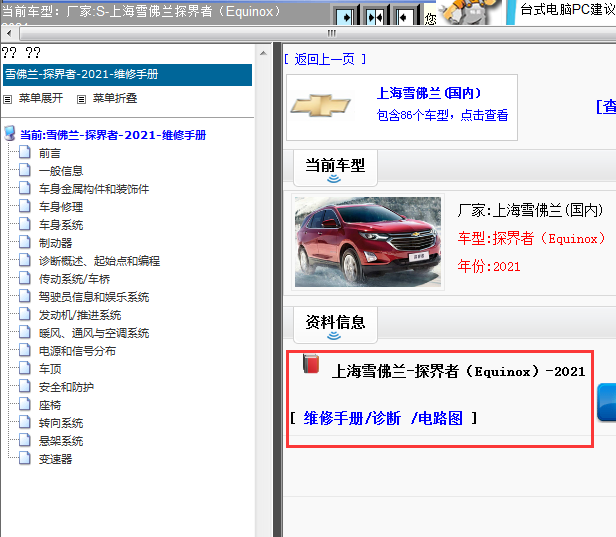
Task: Click the wave chevron under 资料信息
Action: point(334,336)
